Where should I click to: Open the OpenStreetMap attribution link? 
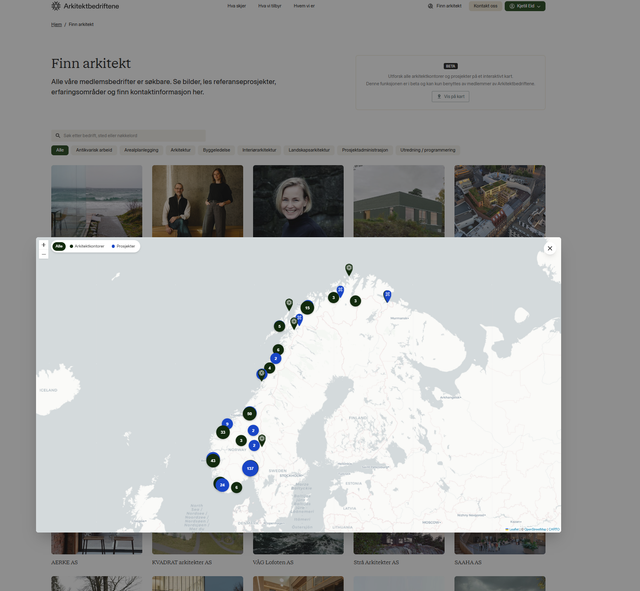pos(535,529)
